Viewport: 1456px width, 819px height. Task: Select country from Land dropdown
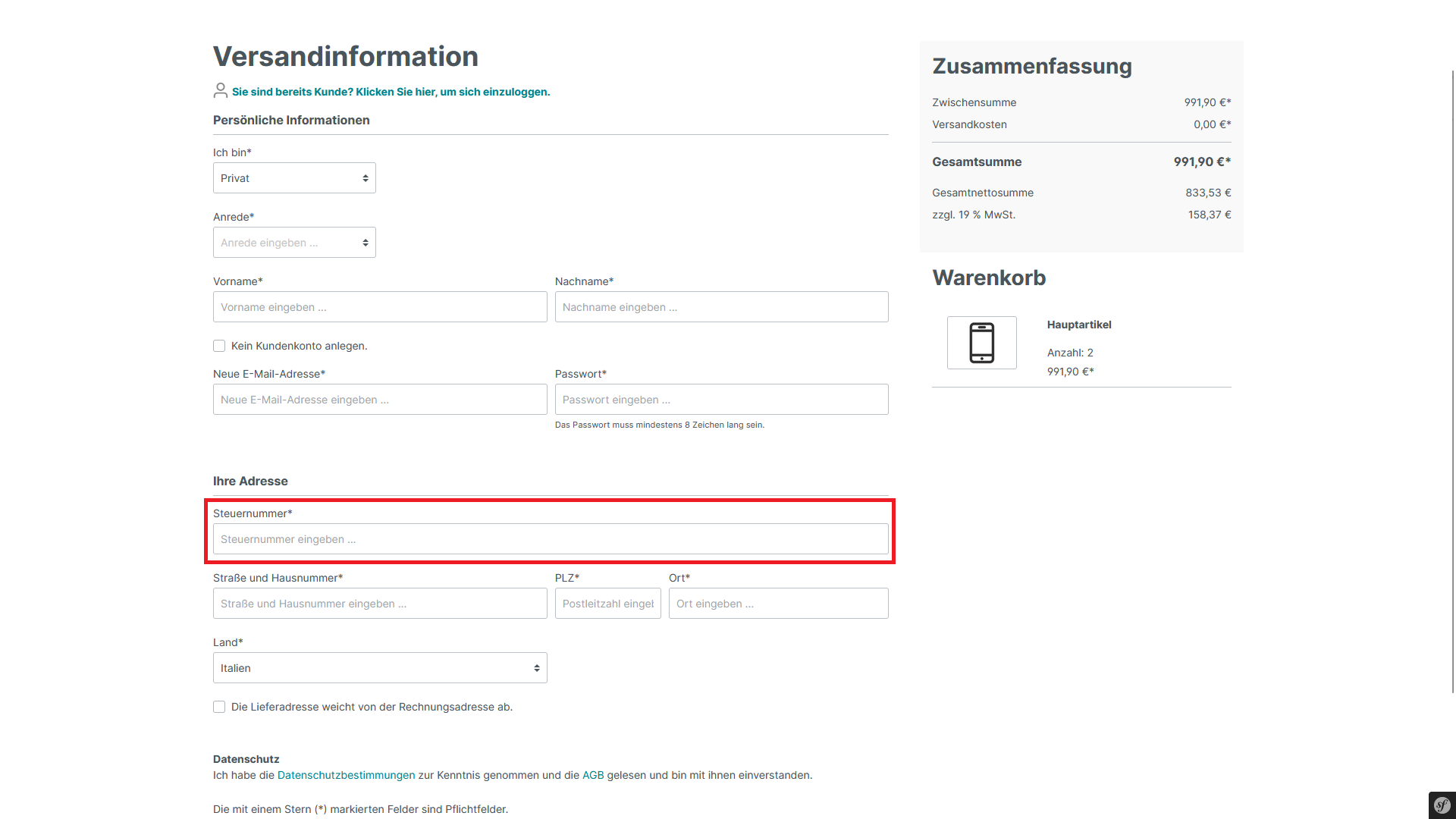point(380,668)
